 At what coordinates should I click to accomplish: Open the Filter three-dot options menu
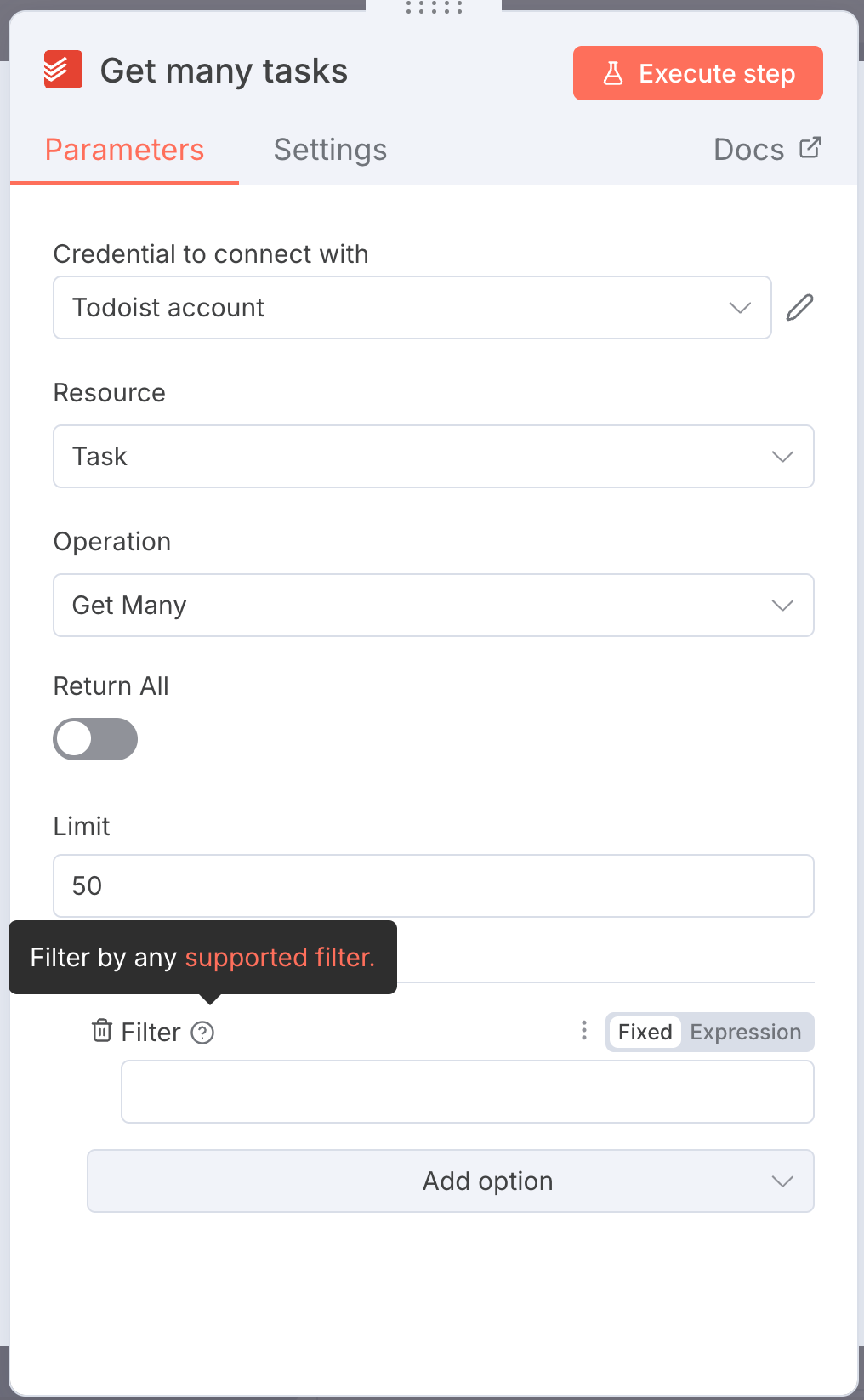tap(584, 1031)
